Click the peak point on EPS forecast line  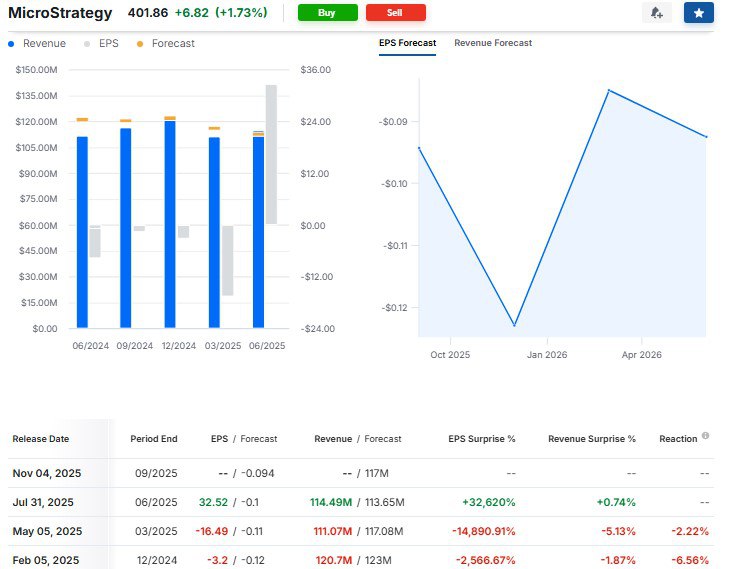coord(608,90)
